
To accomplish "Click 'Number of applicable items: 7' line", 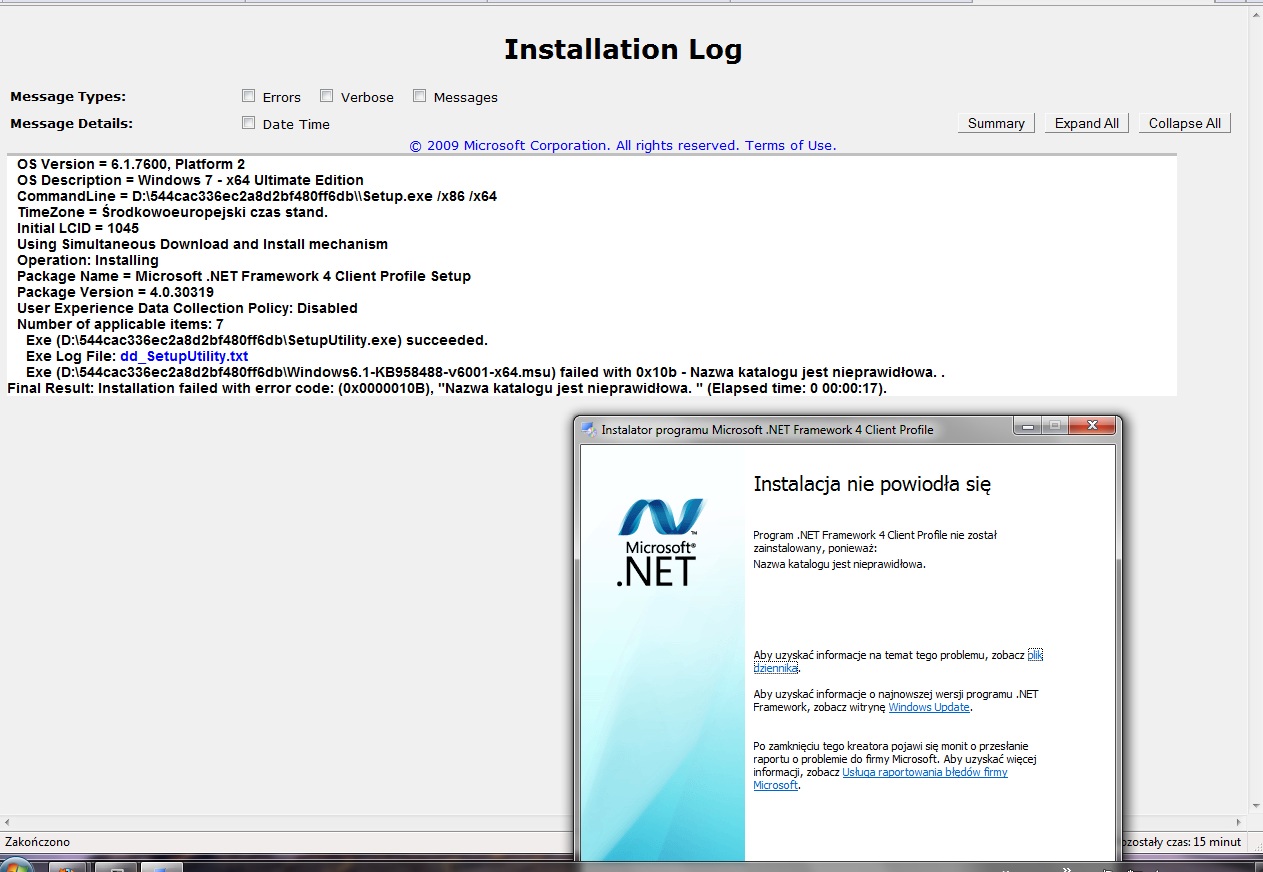I will pyautogui.click(x=120, y=324).
